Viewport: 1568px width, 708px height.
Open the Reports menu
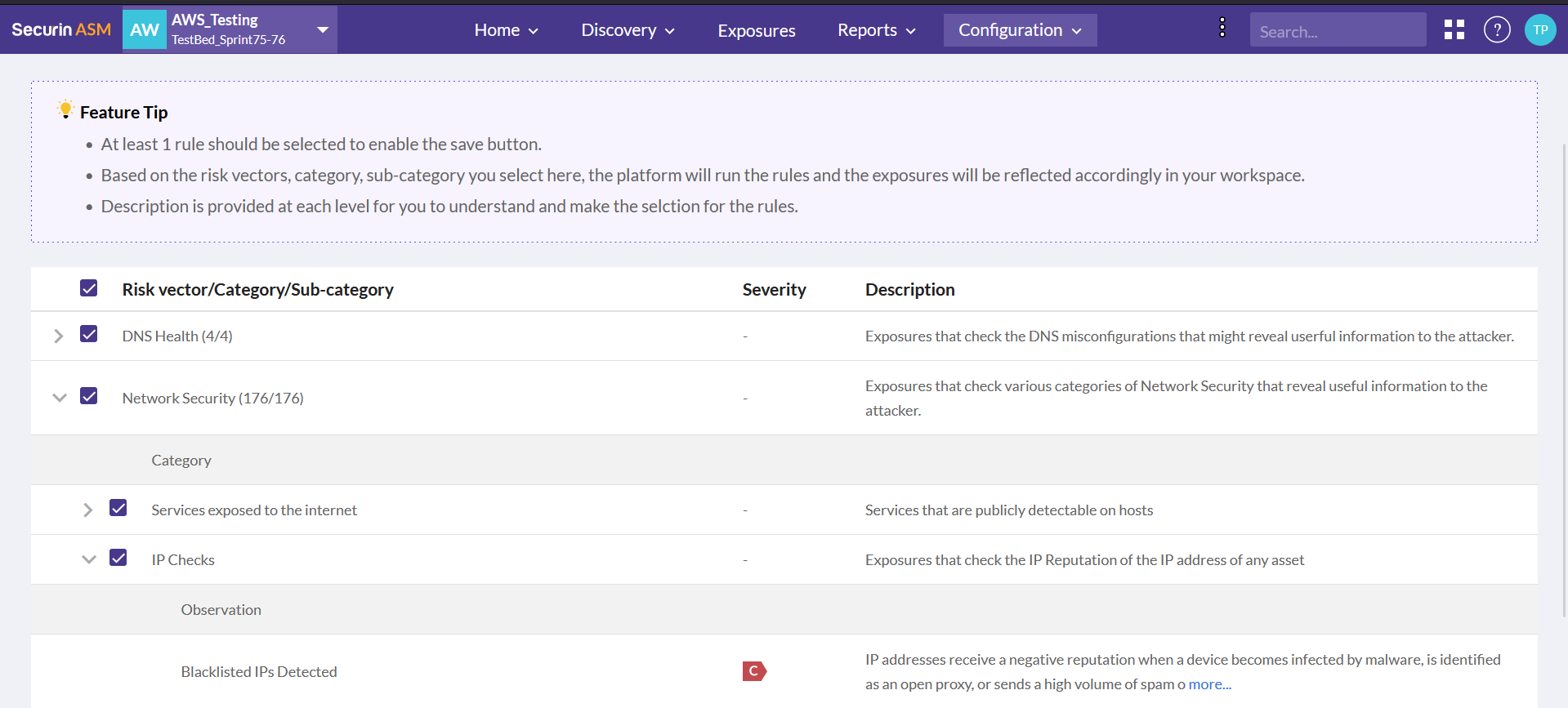tap(877, 30)
